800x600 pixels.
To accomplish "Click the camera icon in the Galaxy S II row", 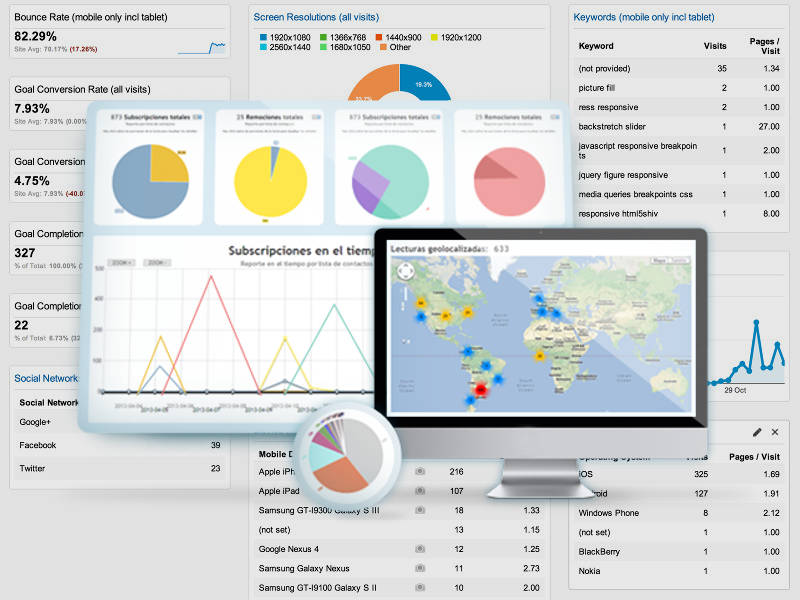I will [x=420, y=588].
